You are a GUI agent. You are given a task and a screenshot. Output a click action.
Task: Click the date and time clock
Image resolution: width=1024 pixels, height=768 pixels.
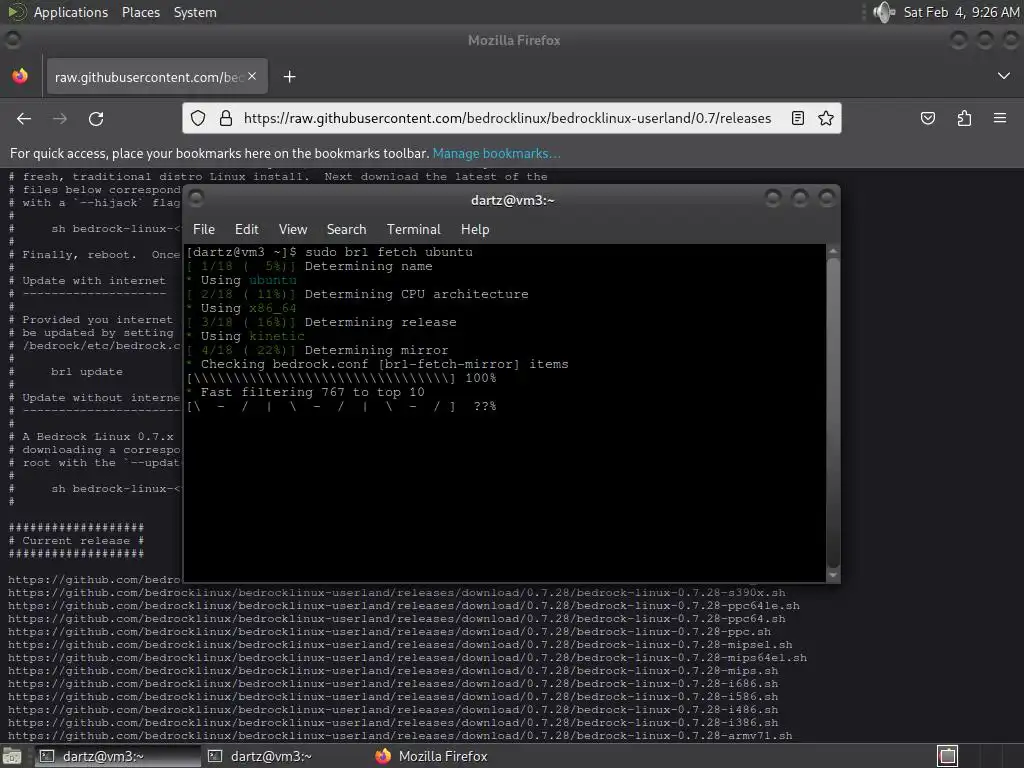pyautogui.click(x=961, y=12)
